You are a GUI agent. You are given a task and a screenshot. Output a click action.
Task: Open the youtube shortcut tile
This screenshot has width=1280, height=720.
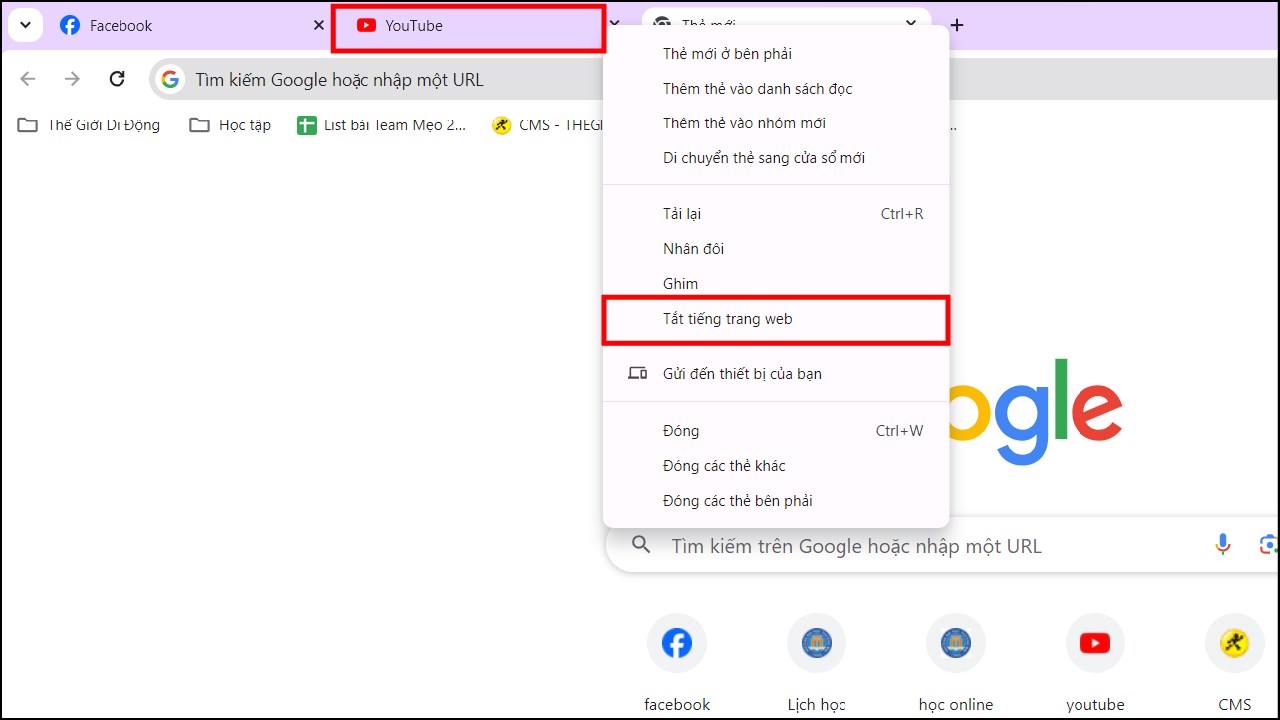[x=1095, y=662]
